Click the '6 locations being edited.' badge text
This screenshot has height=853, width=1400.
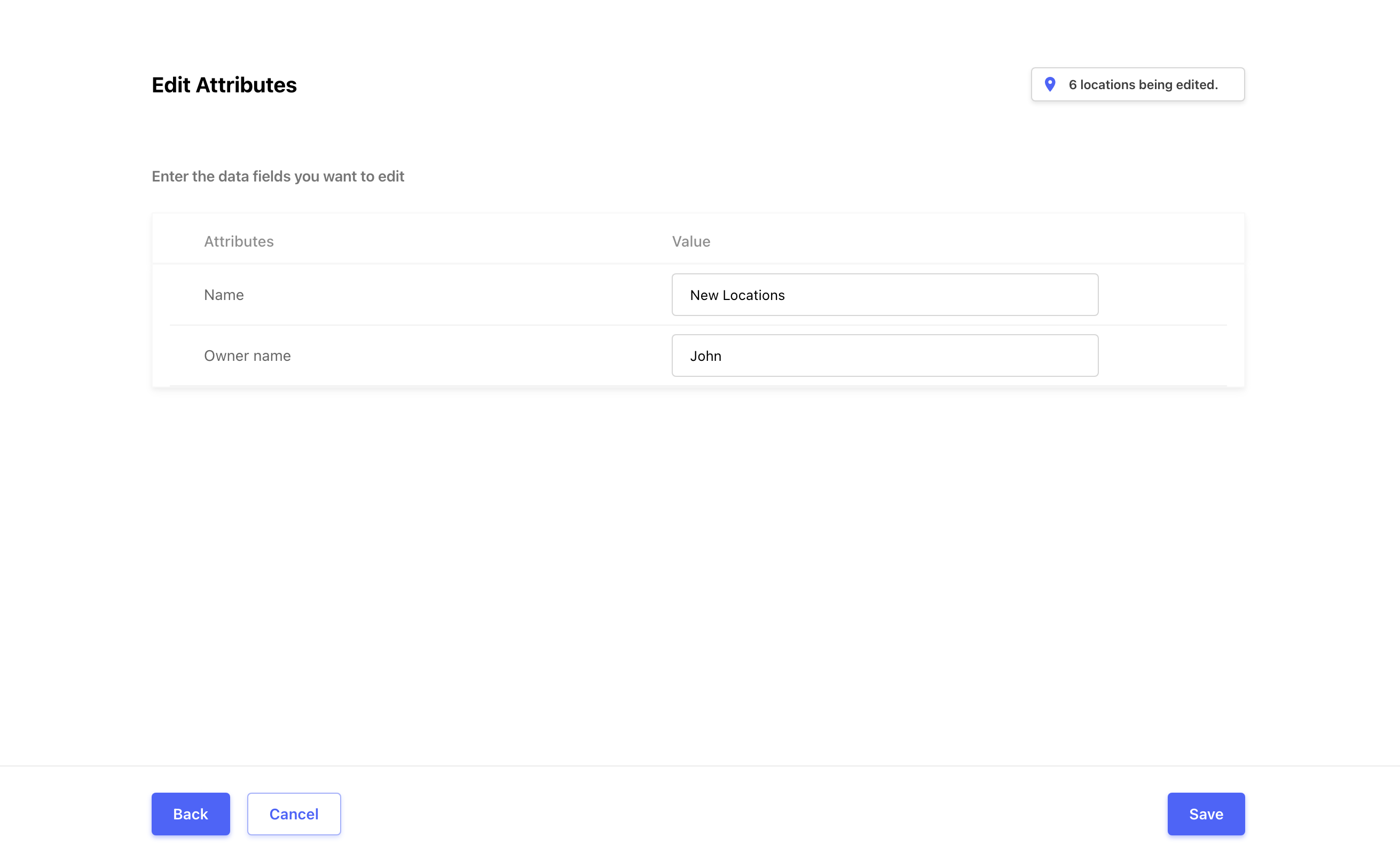(1143, 85)
